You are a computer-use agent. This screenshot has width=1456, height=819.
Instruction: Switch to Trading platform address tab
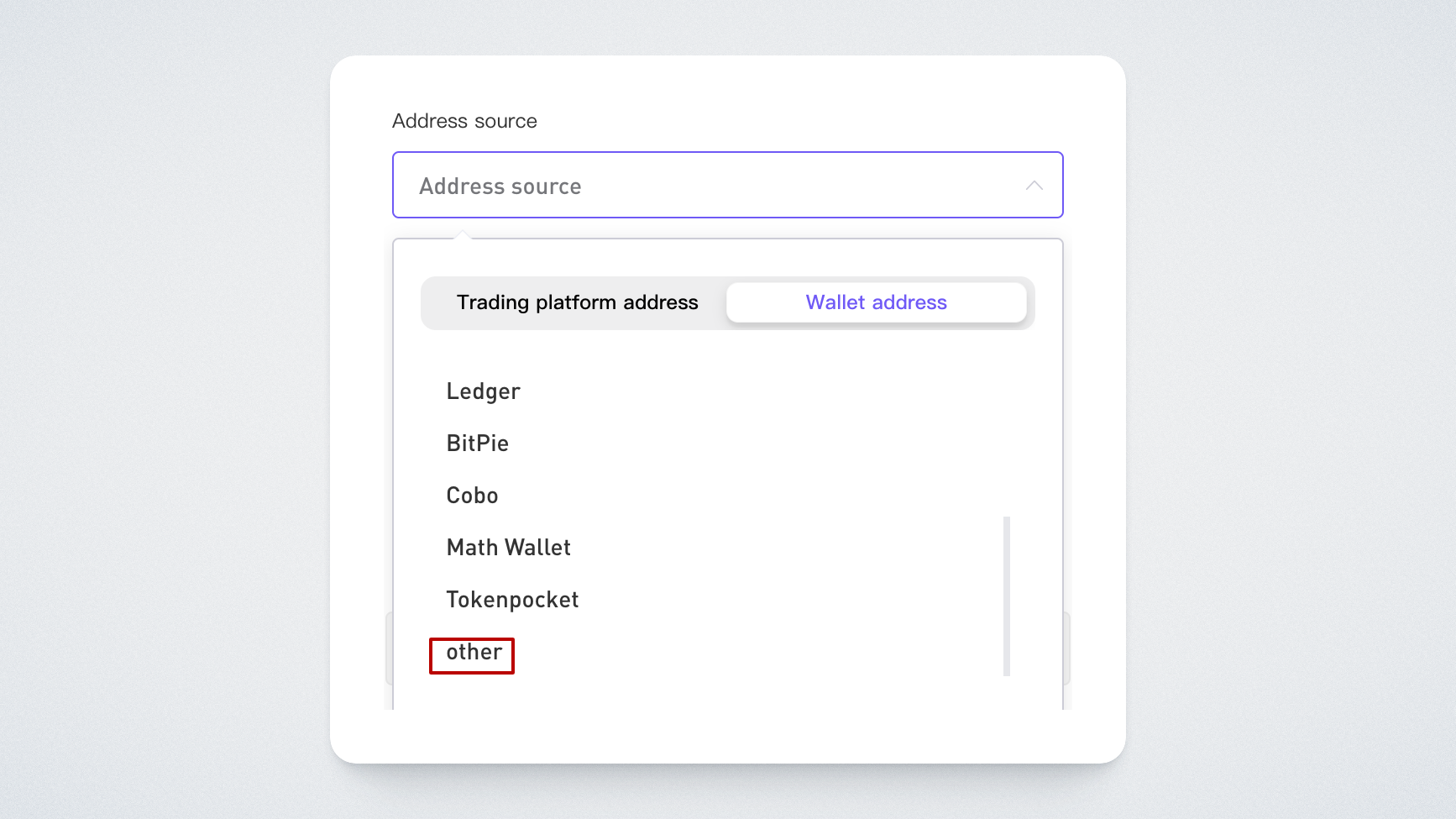pos(577,302)
